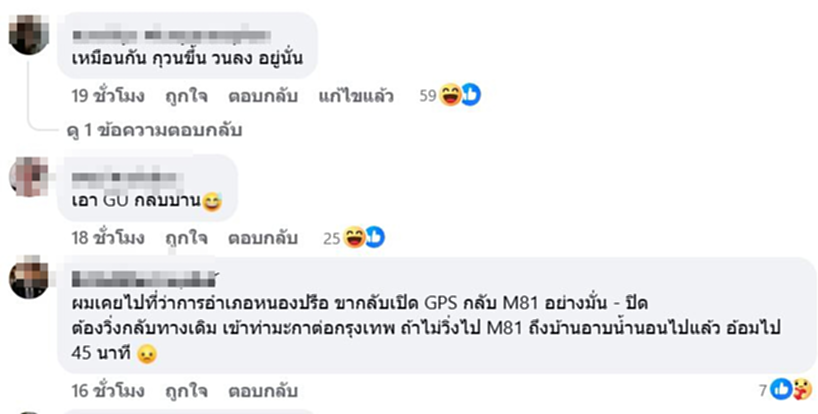The image size is (818, 414).
Task: Open edit history "แก้ไขแล้ว" on the first comment
Action: (x=355, y=96)
